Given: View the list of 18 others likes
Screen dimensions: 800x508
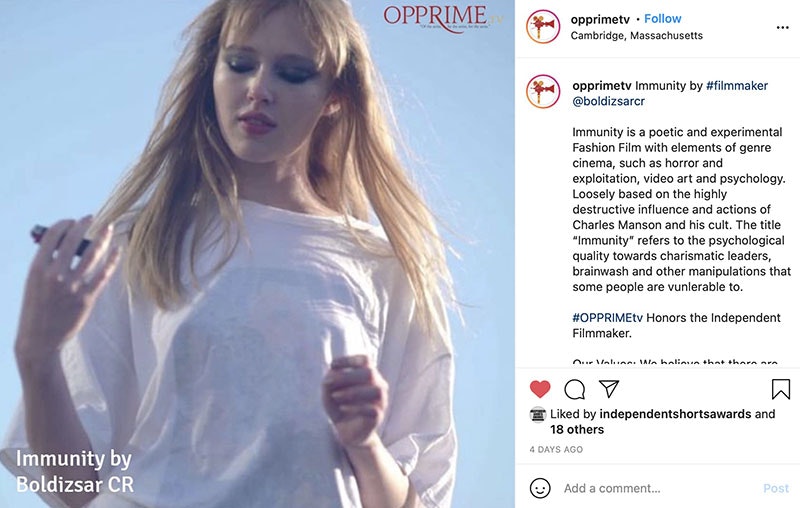Looking at the screenshot, I should [x=577, y=429].
